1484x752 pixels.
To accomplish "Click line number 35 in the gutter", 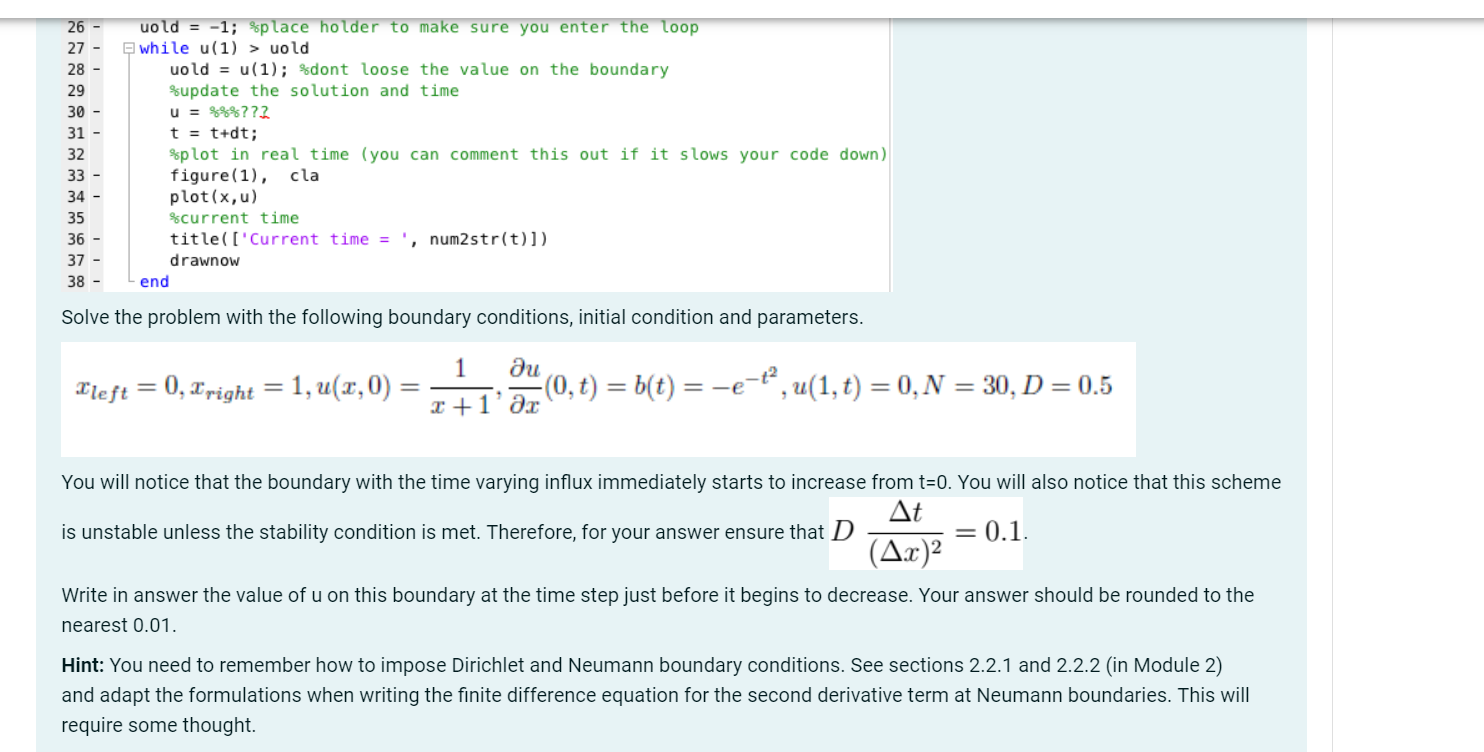I will click(77, 218).
